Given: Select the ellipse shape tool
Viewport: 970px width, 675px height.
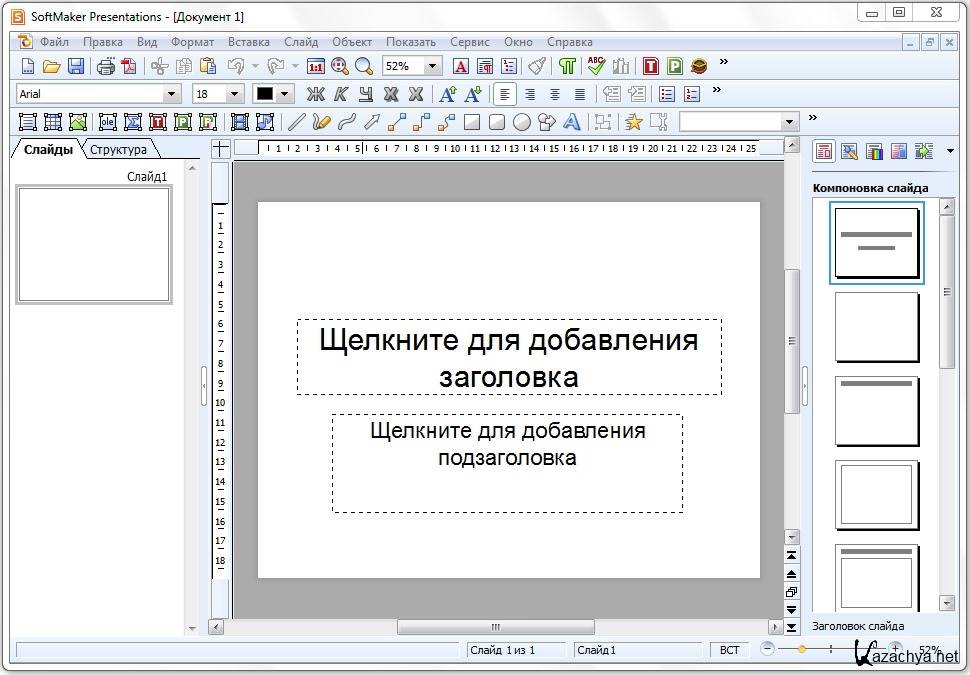Looking at the screenshot, I should (x=521, y=122).
